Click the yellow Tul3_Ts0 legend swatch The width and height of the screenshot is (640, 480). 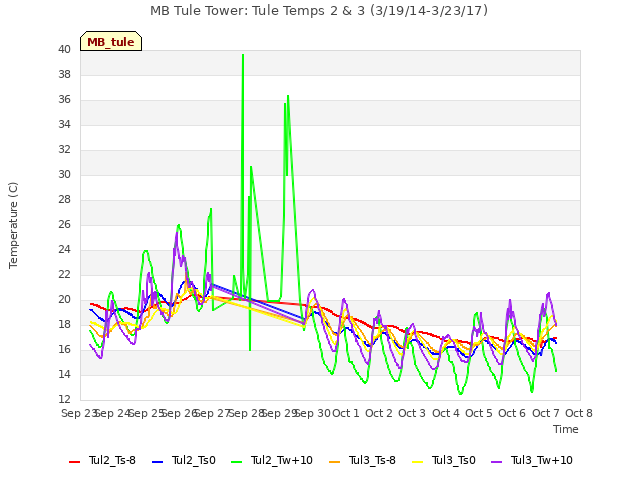click(417, 462)
